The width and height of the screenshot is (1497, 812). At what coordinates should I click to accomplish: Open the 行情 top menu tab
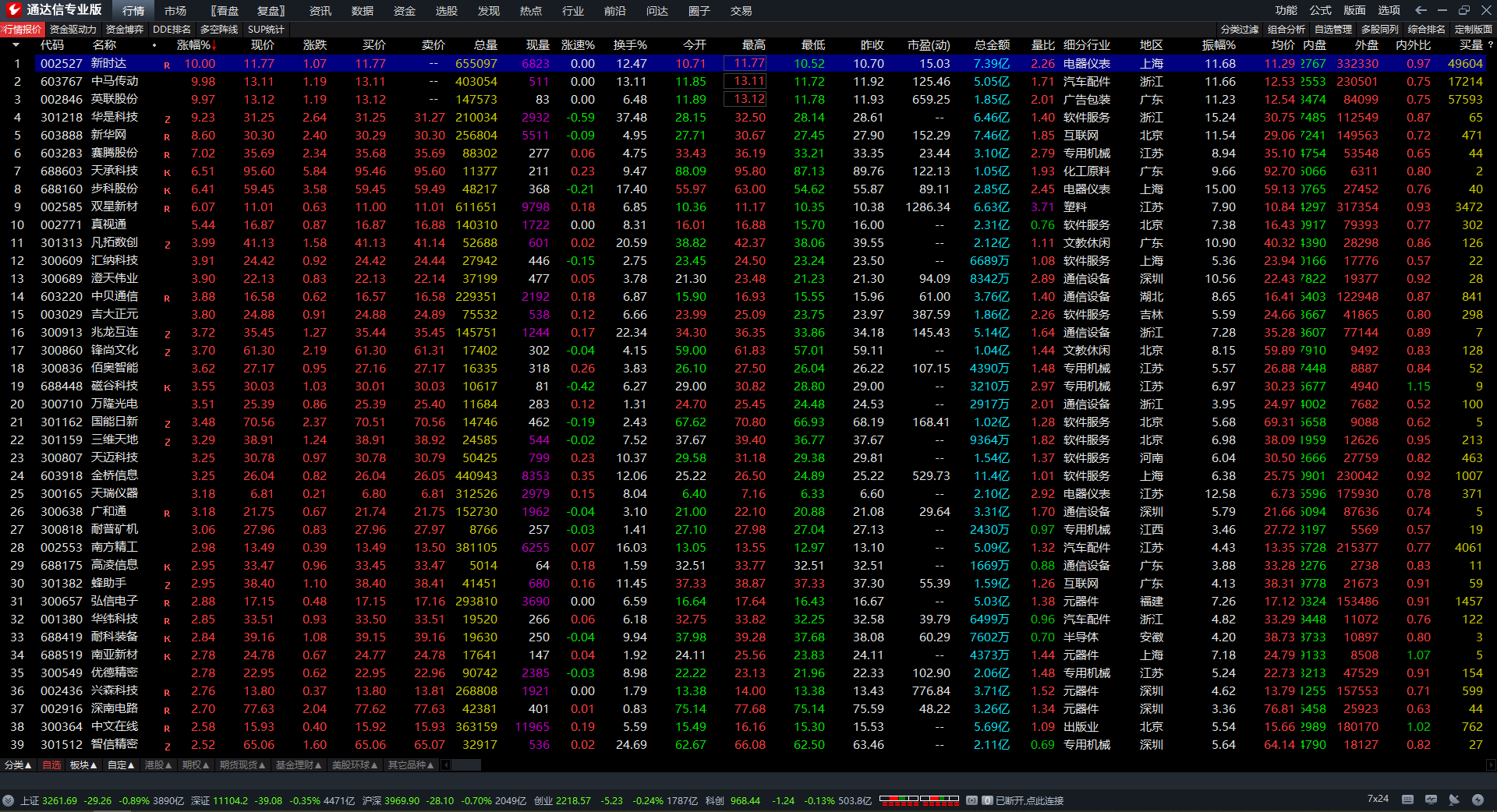[x=133, y=11]
